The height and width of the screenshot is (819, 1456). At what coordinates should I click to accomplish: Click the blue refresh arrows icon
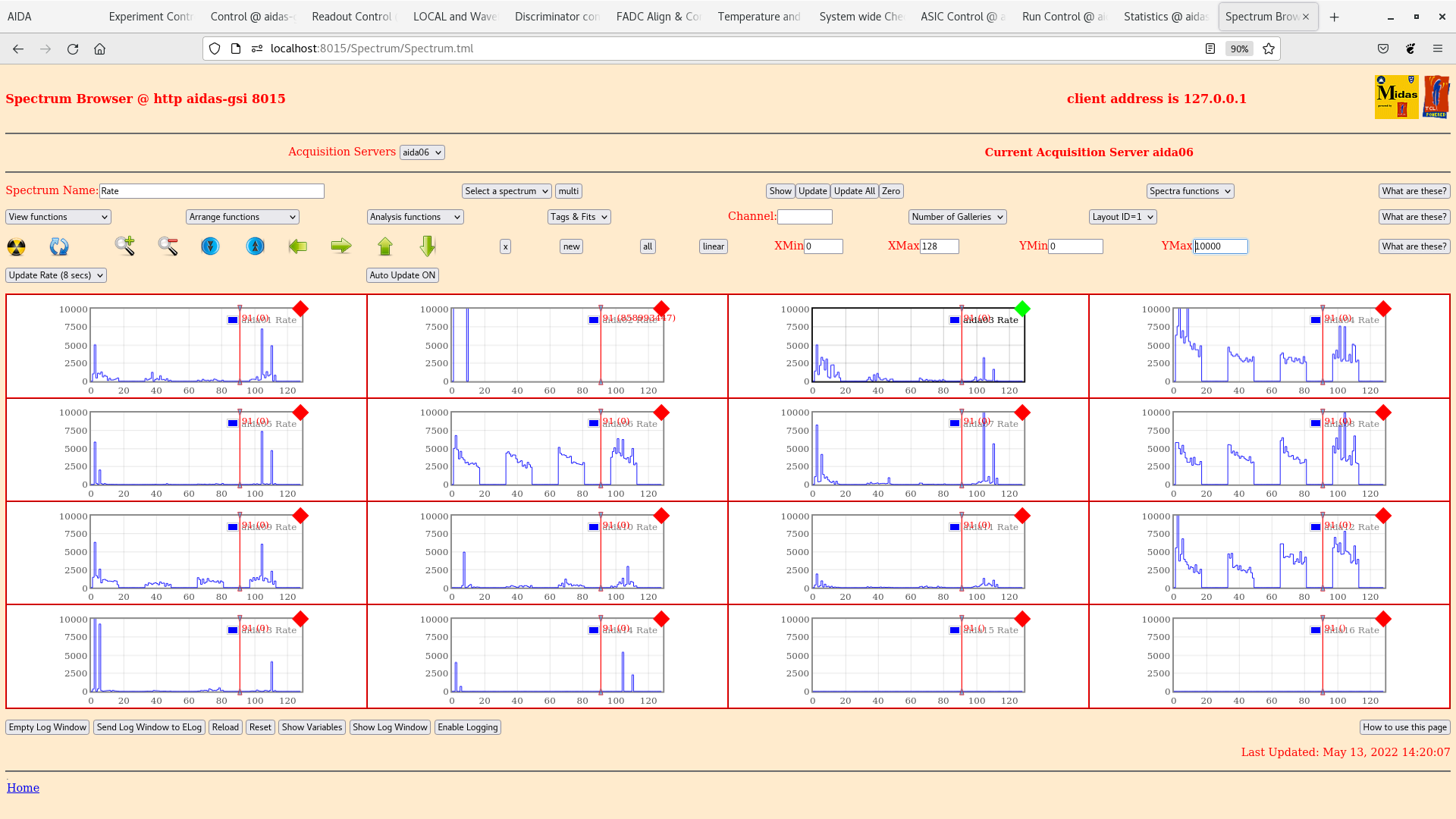point(59,246)
